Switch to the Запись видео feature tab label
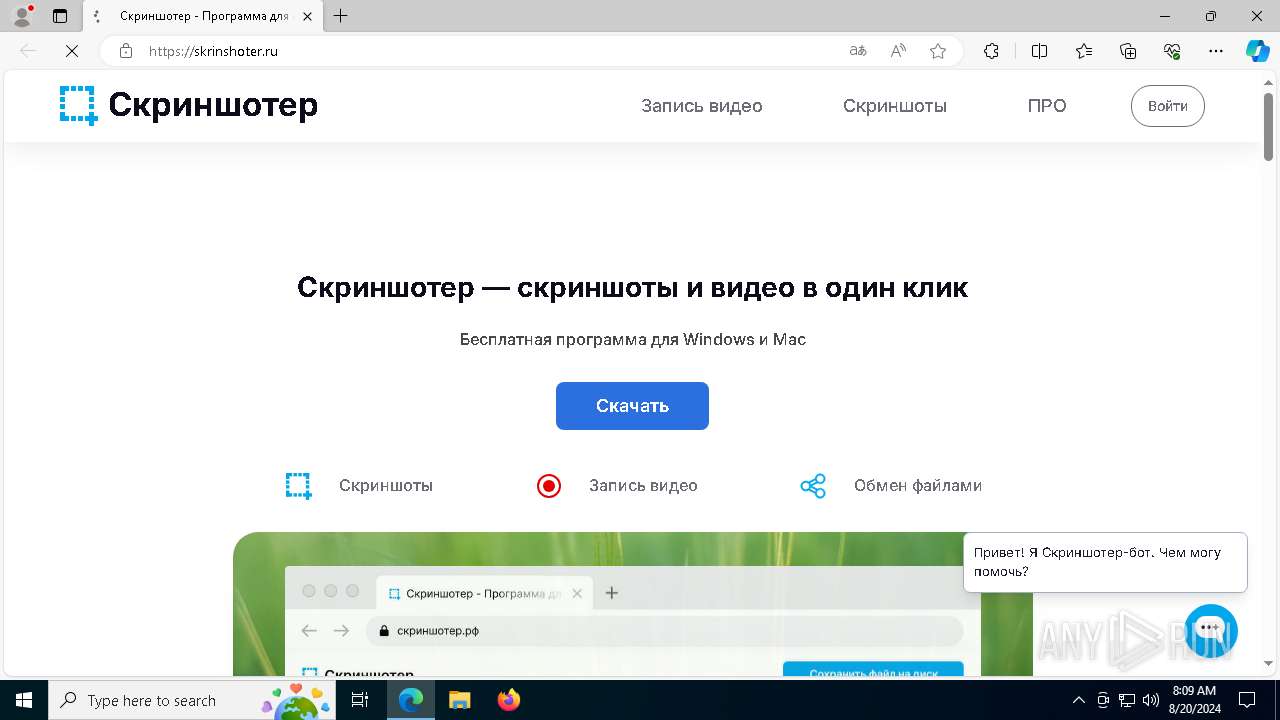Image resolution: width=1280 pixels, height=720 pixels. coord(643,486)
